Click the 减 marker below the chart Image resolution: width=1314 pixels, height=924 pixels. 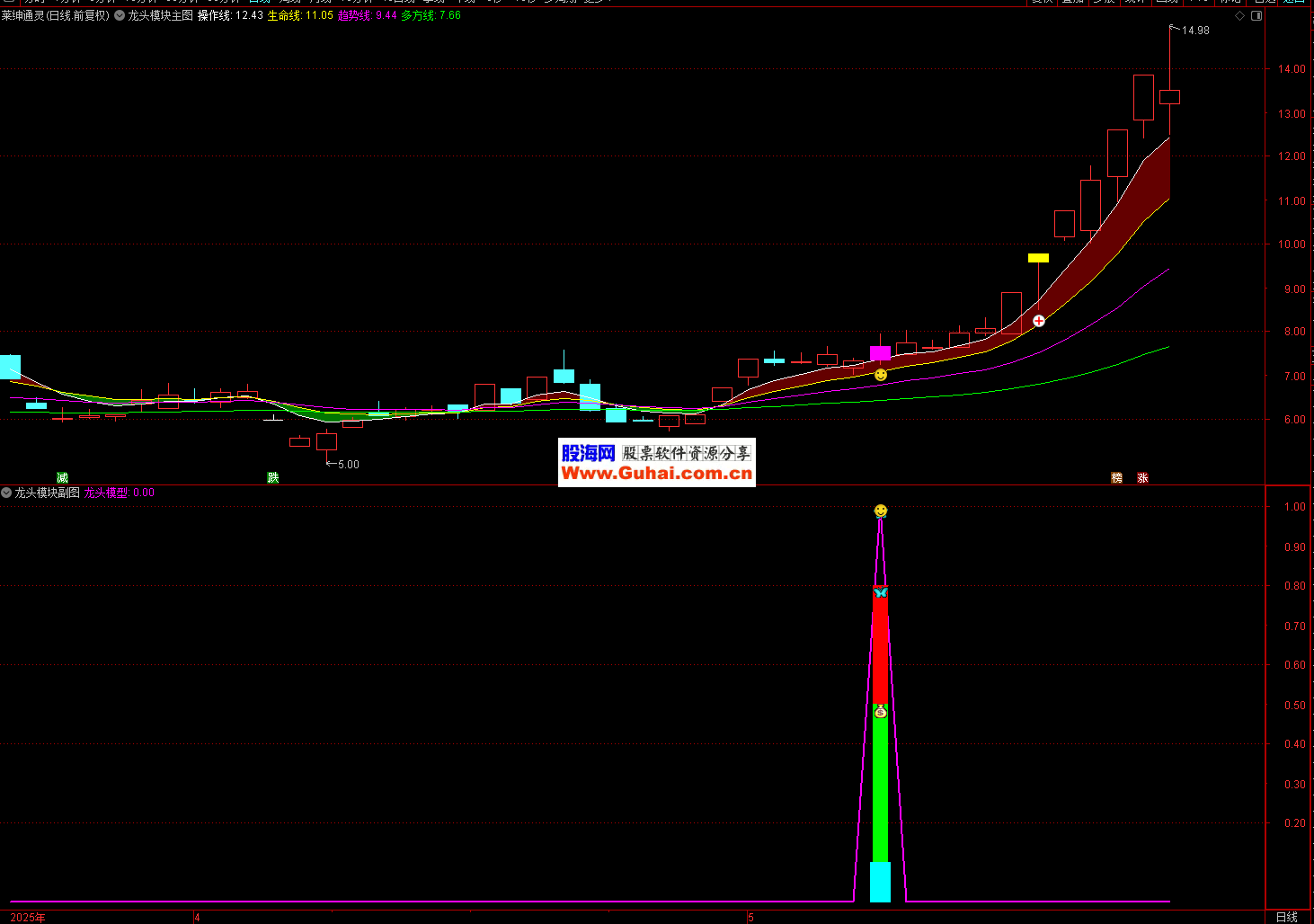62,477
